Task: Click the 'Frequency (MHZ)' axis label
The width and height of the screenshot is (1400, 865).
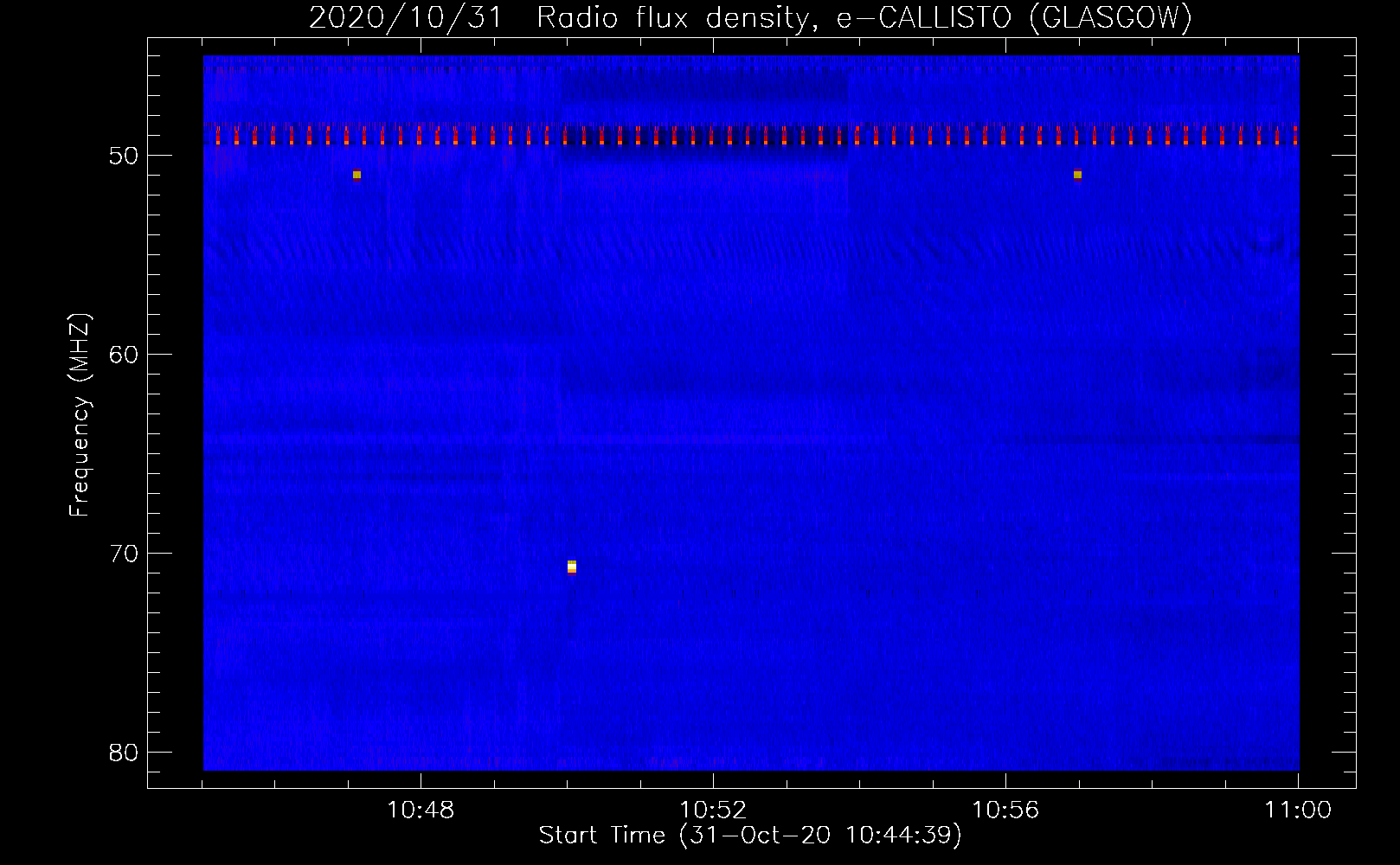Action: pos(80,415)
